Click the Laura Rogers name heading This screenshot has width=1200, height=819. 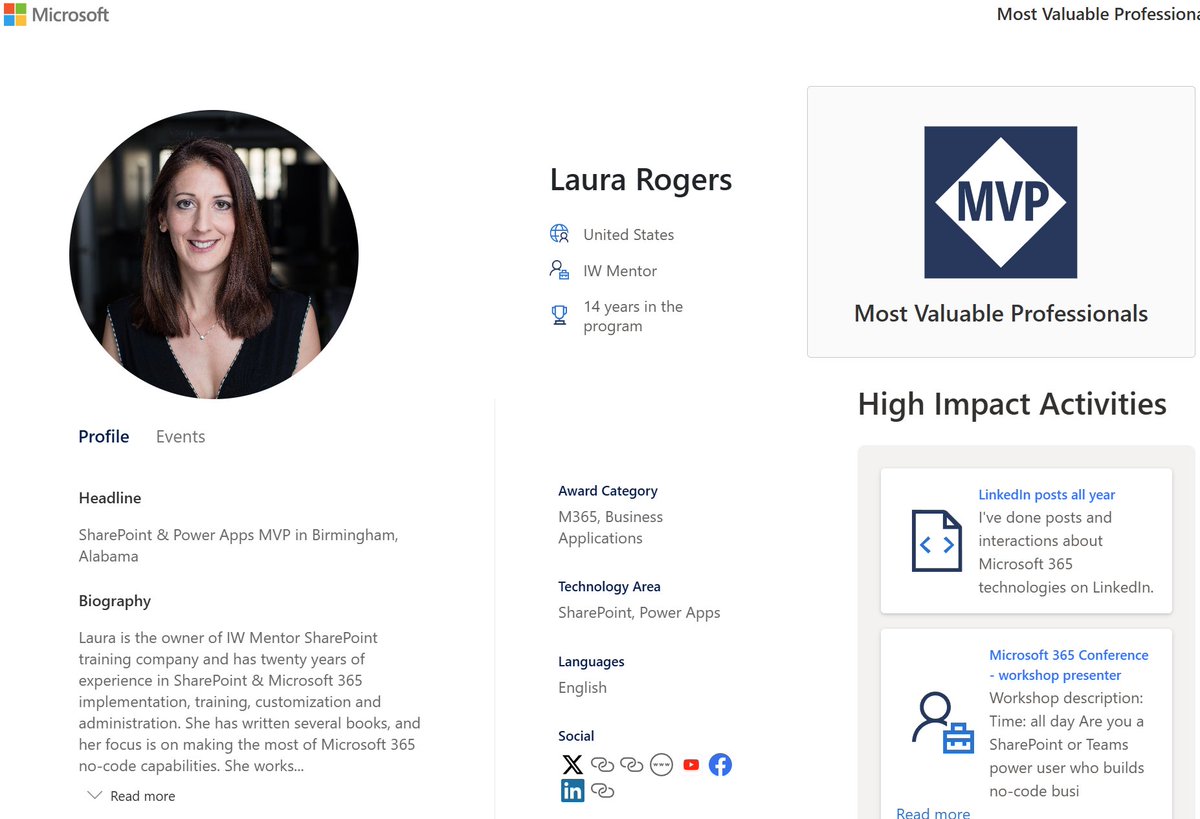(641, 180)
